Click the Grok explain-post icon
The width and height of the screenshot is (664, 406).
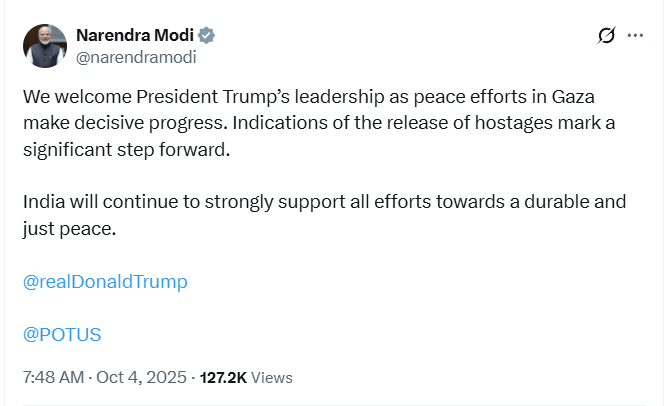pos(606,37)
